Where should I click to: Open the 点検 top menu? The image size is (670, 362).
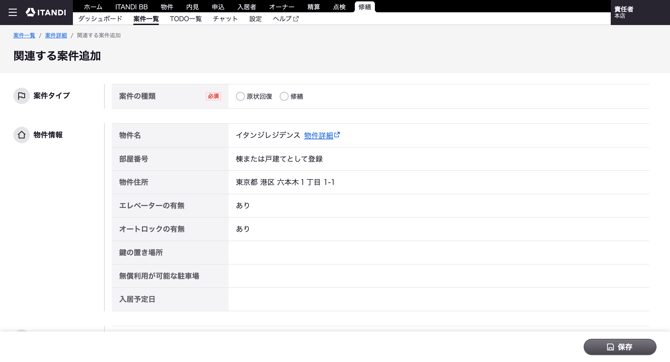[x=339, y=7]
